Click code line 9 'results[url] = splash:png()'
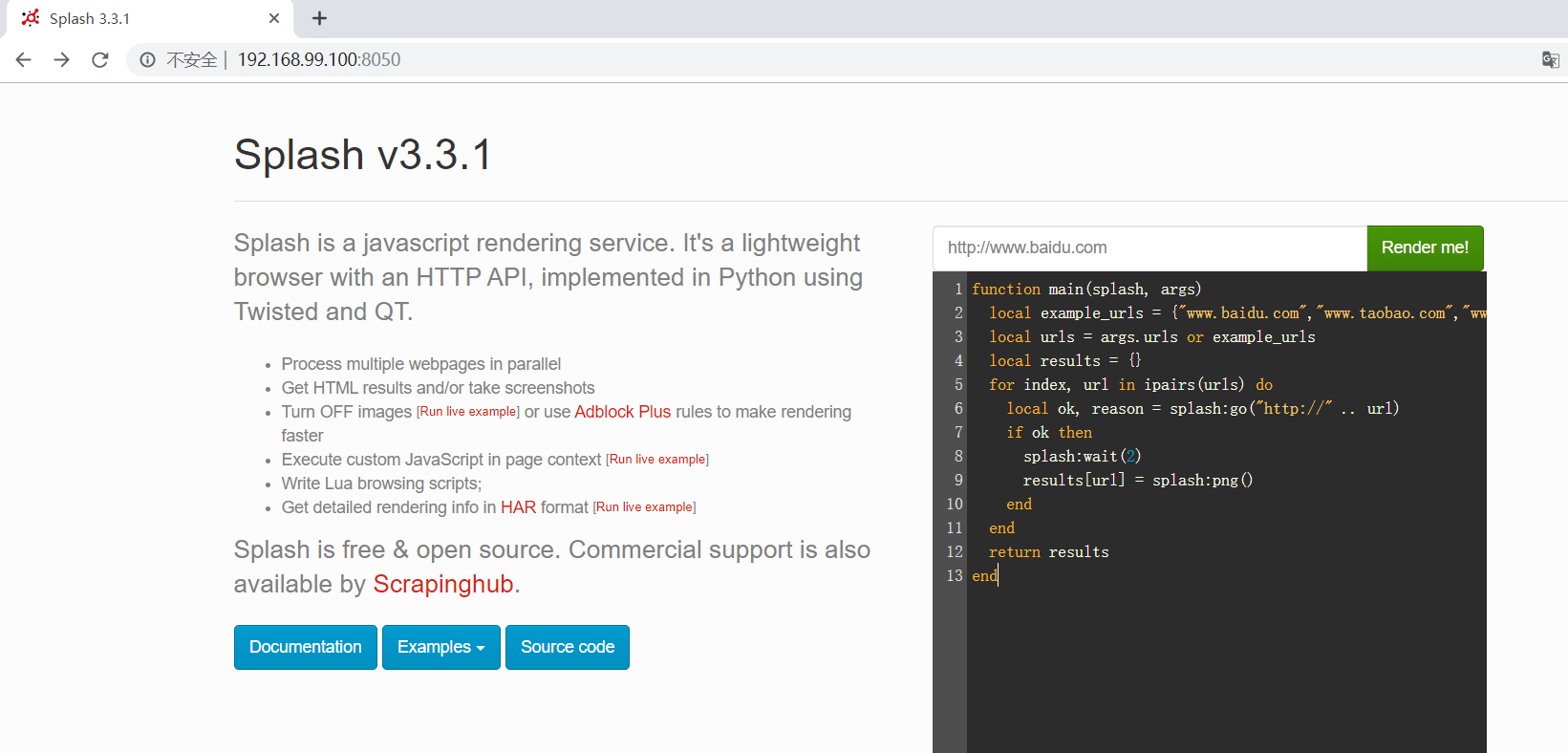1568x753 pixels. 1138,480
